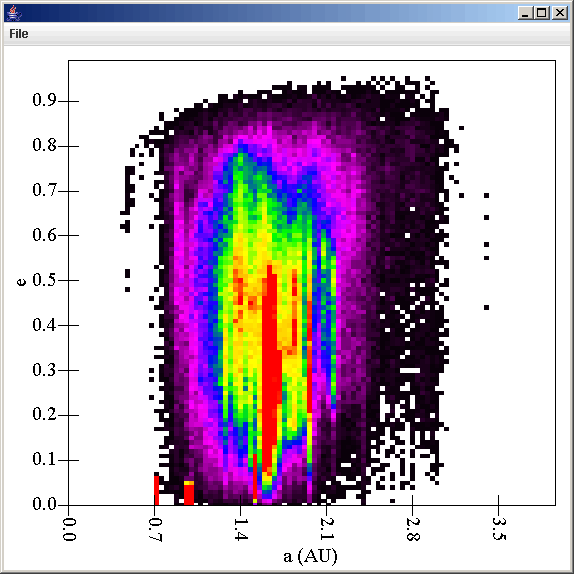Select the 3.5 tick label on x-axis
The image size is (574, 574).
pyautogui.click(x=499, y=529)
